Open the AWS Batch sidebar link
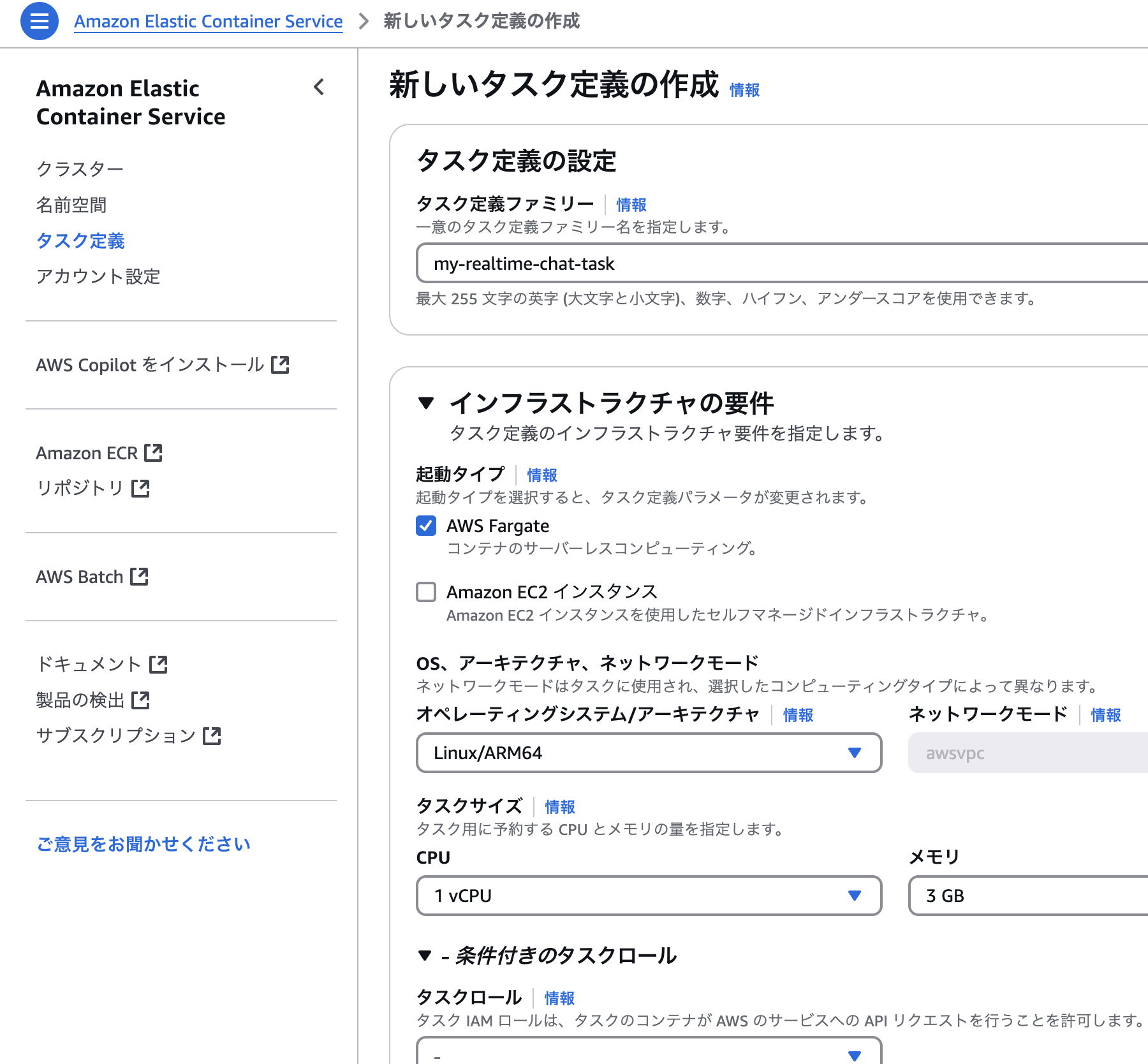 80,577
